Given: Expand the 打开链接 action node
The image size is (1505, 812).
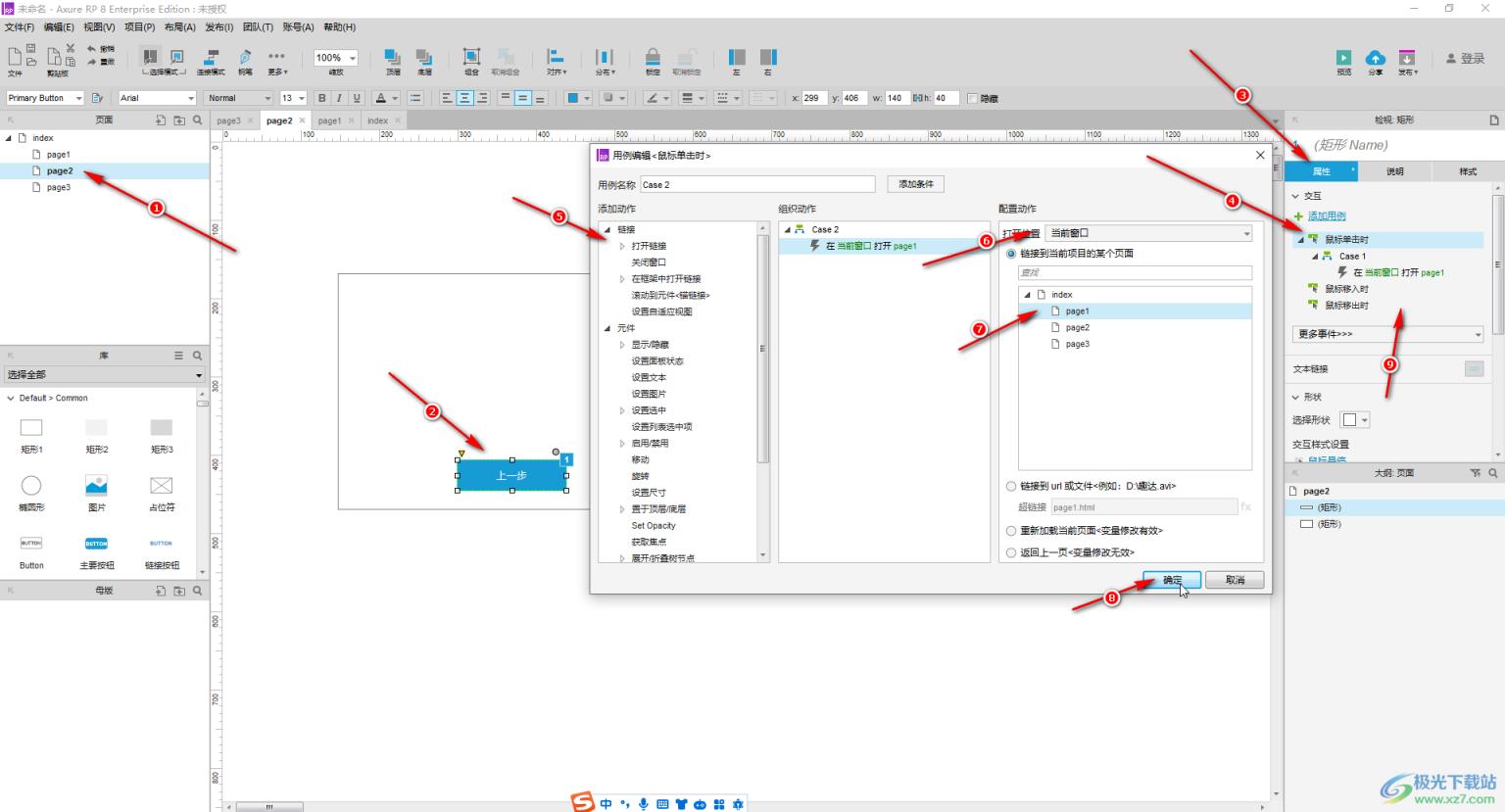Looking at the screenshot, I should tap(622, 247).
